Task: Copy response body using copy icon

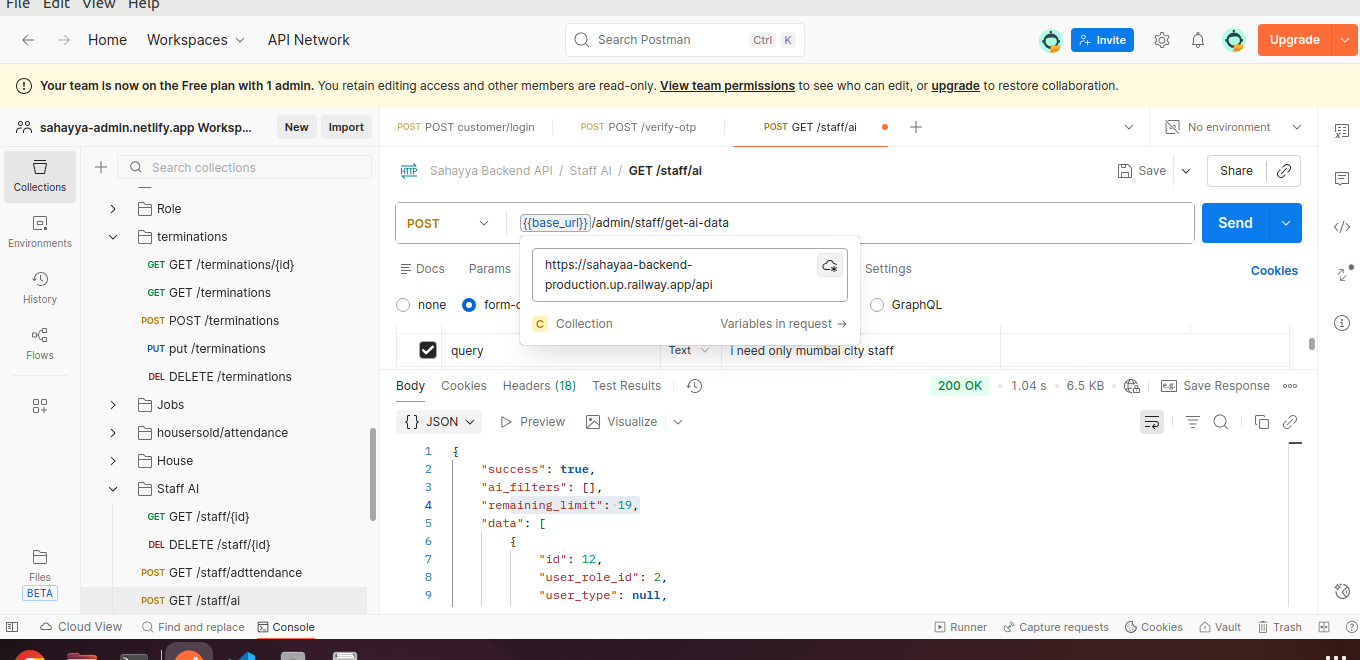Action: [x=1261, y=422]
